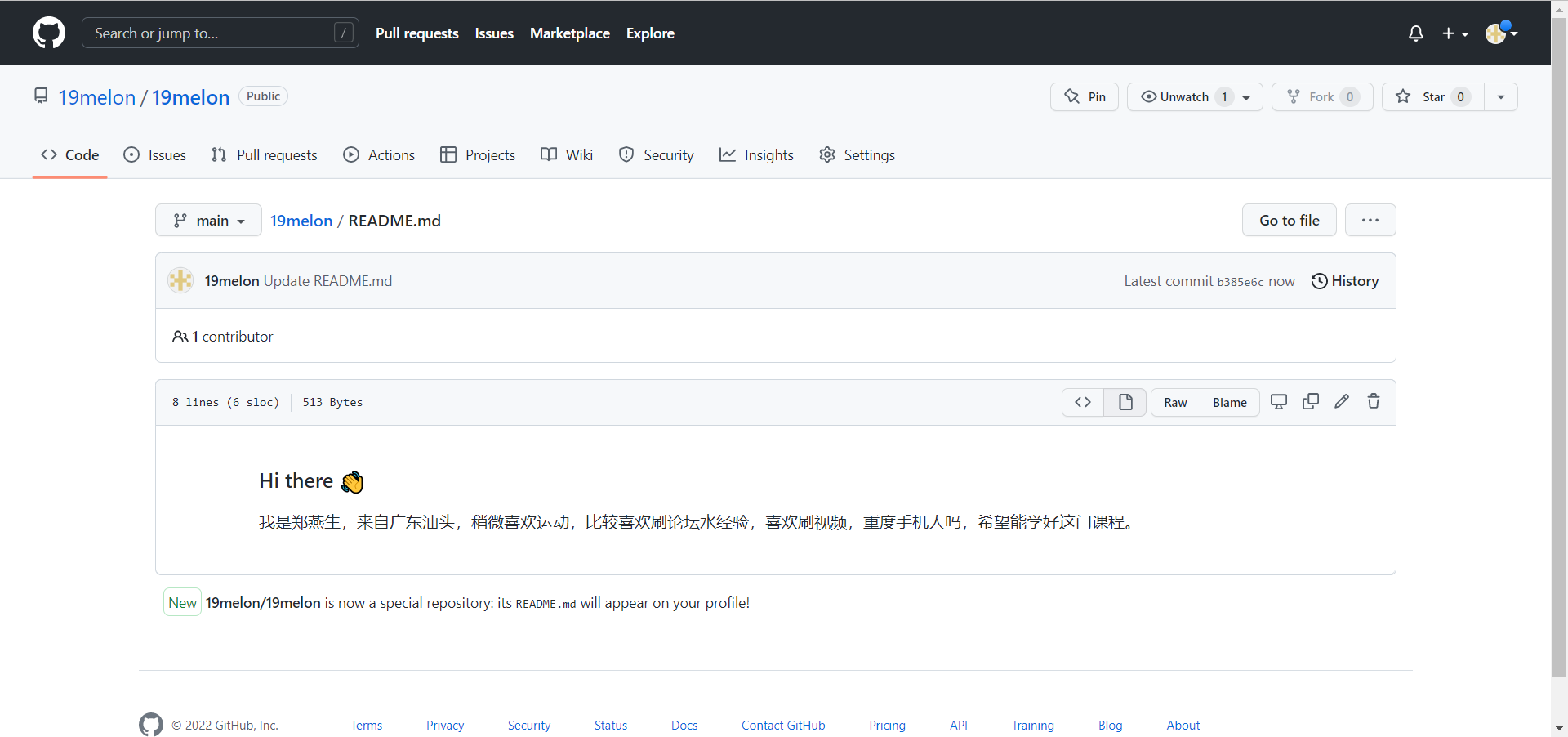The image size is (1568, 737).
Task: Open latest commit b385e6c
Action: pyautogui.click(x=1241, y=282)
